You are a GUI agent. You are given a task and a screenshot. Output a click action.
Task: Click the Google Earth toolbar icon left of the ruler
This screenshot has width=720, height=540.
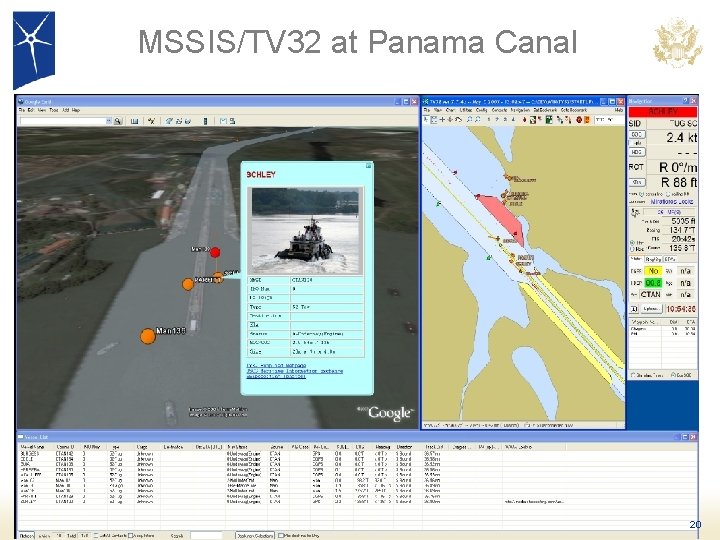click(187, 121)
